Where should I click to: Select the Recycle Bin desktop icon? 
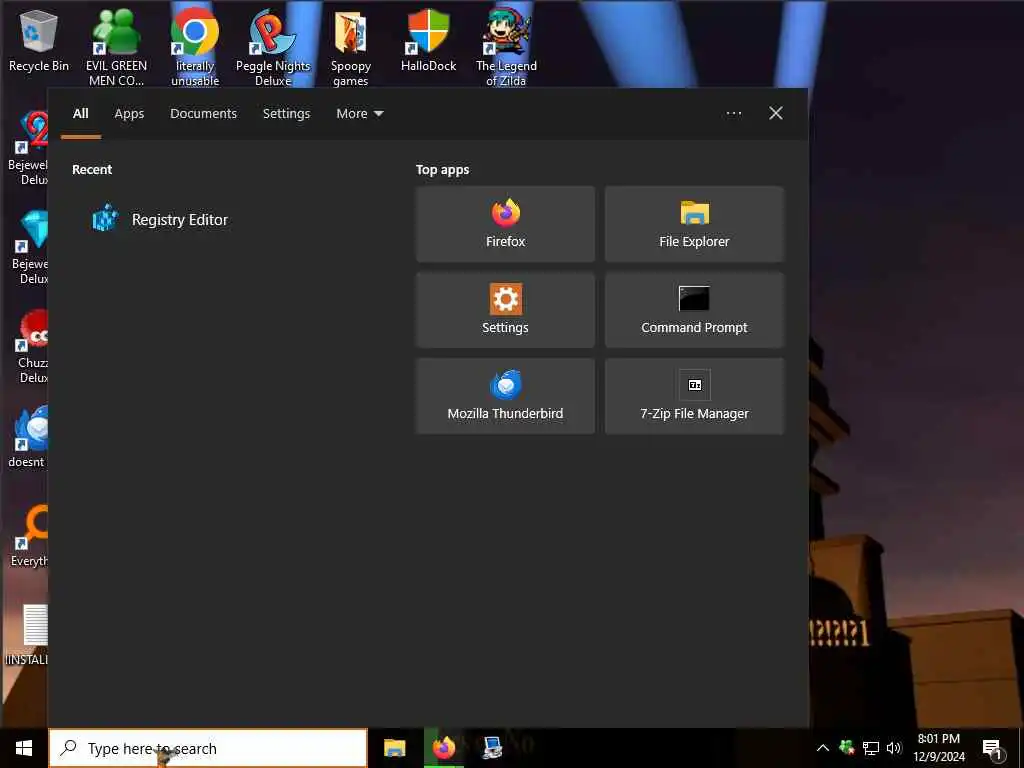39,40
